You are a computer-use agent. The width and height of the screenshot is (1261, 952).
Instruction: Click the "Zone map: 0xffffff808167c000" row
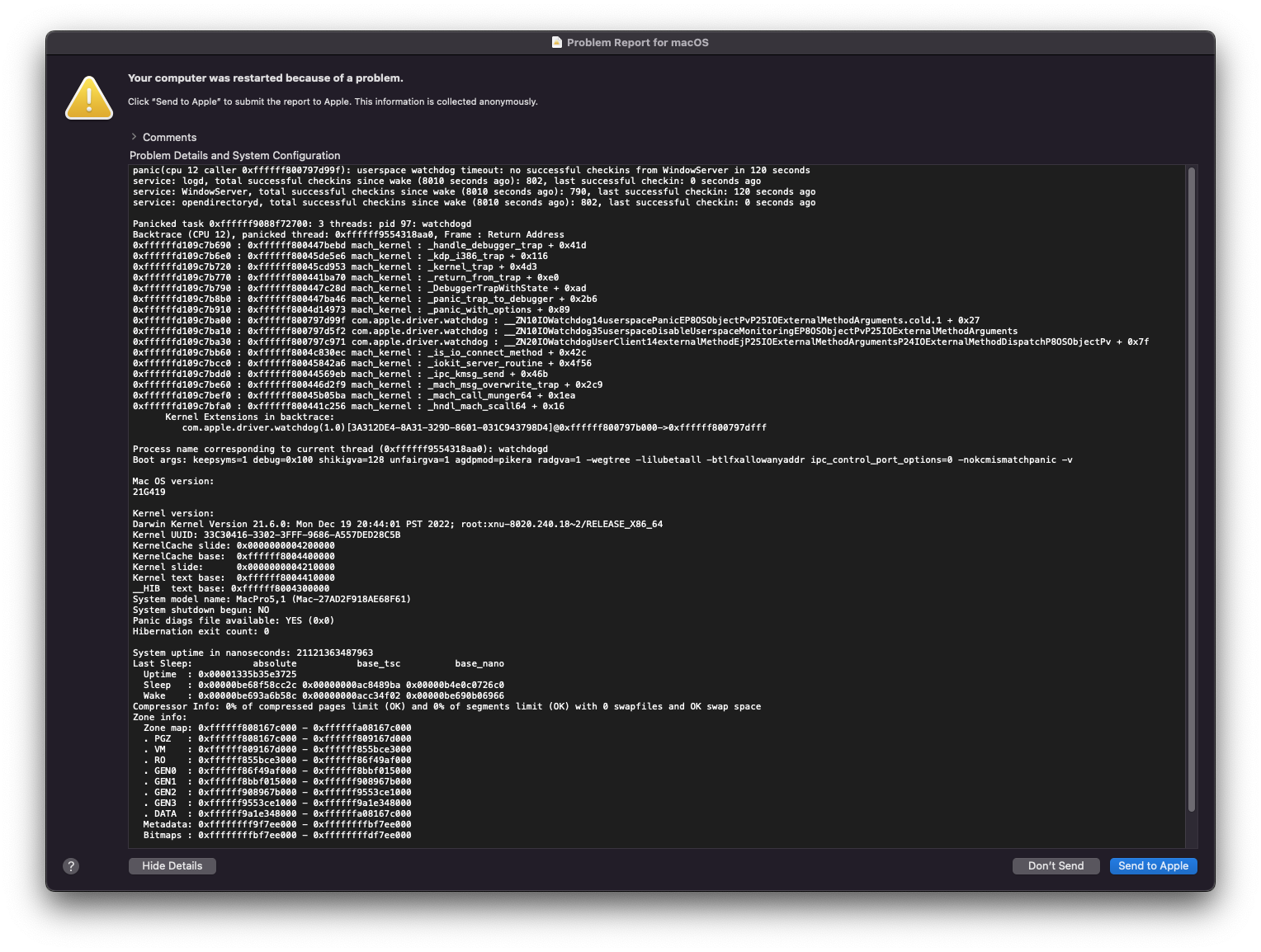(277, 728)
